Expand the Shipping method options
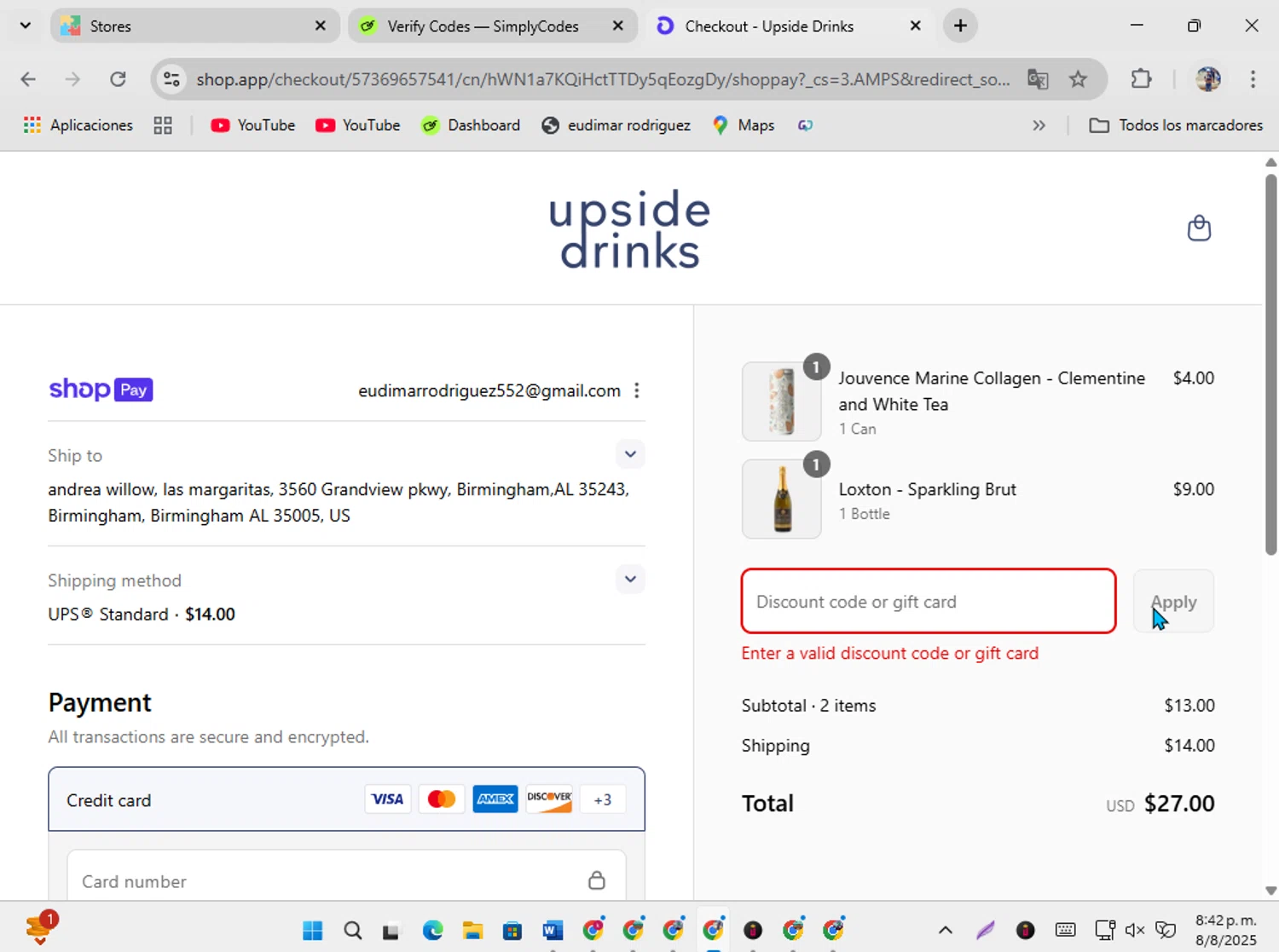This screenshot has width=1279, height=952. 630,580
